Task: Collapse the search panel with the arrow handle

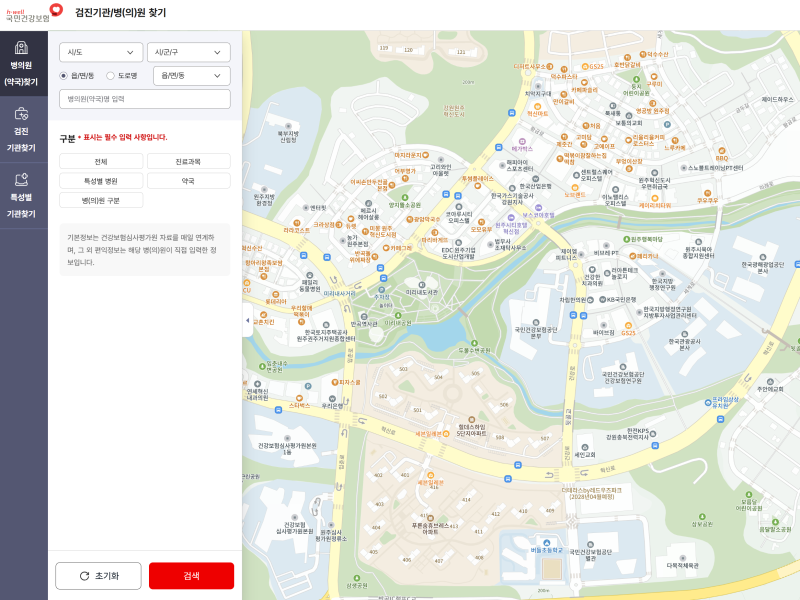Action: (247, 320)
